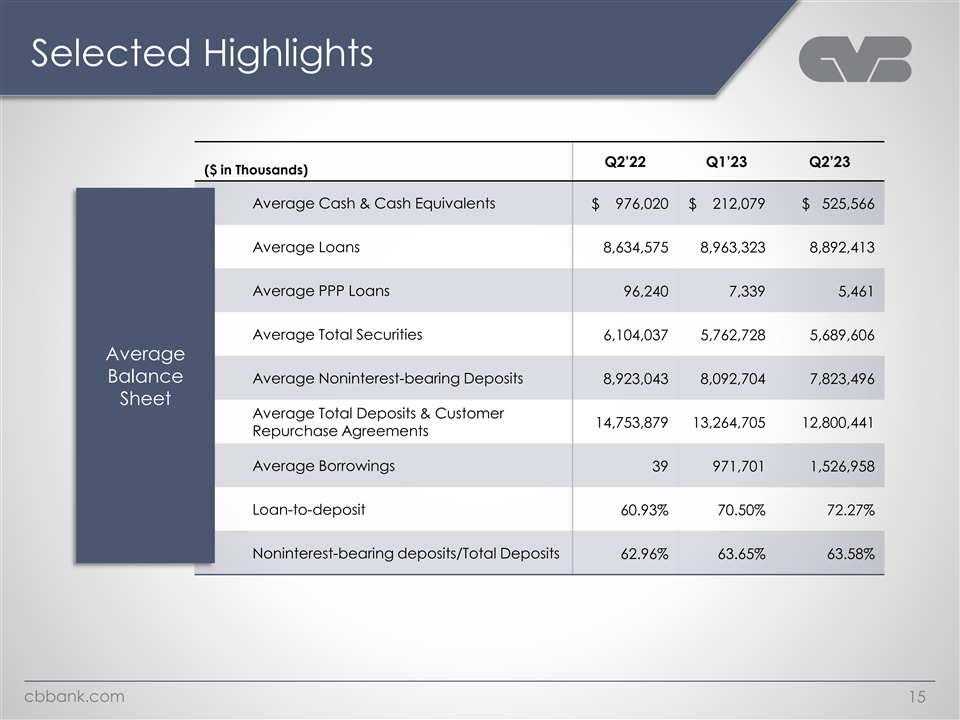Click the Average Total Deposits & Customer Repurchase Agreements label
Image resolution: width=960 pixels, height=720 pixels.
(x=378, y=422)
